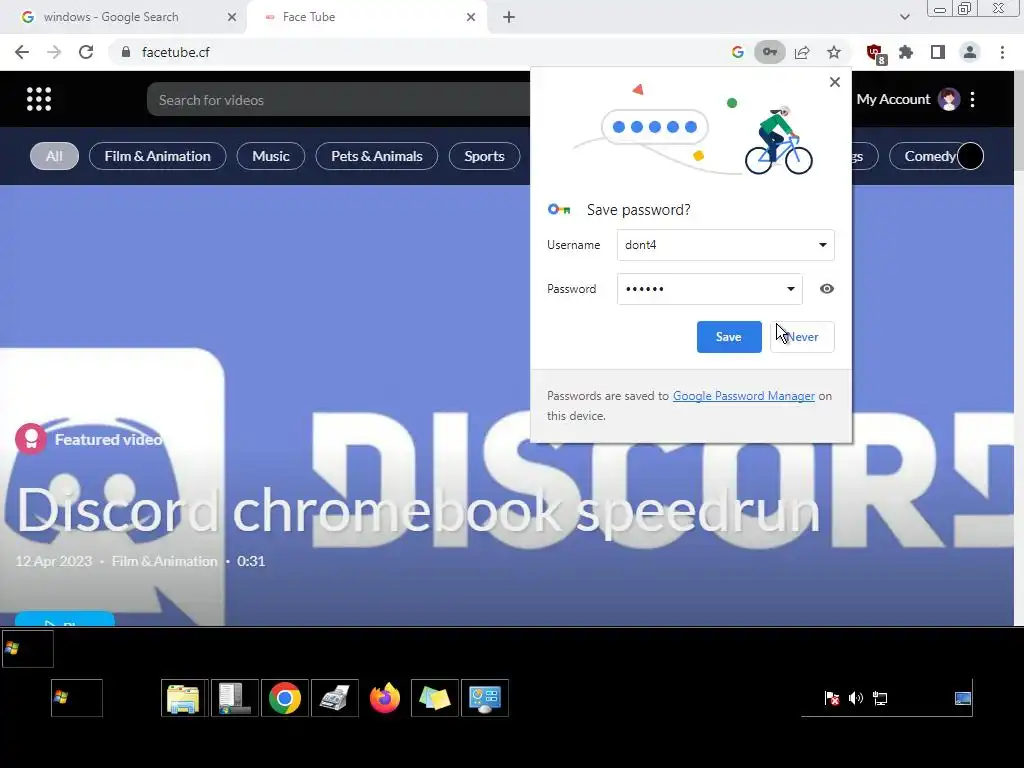Expand the Password dropdown arrow

click(x=791, y=289)
